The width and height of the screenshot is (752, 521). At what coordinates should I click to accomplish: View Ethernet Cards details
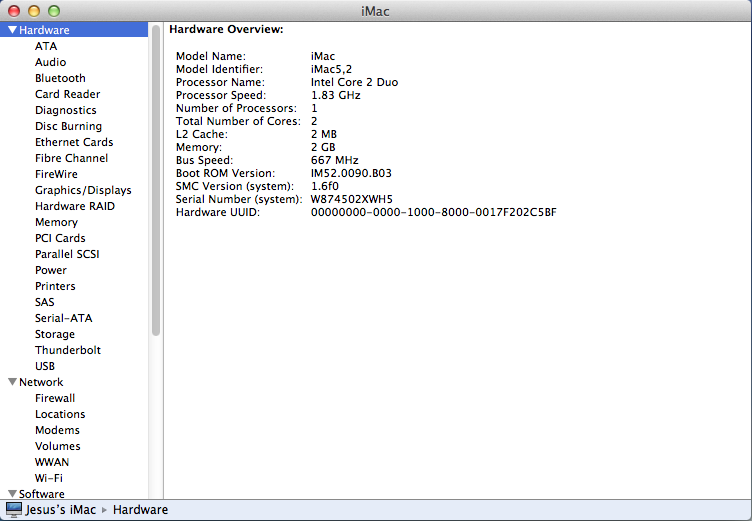point(74,142)
